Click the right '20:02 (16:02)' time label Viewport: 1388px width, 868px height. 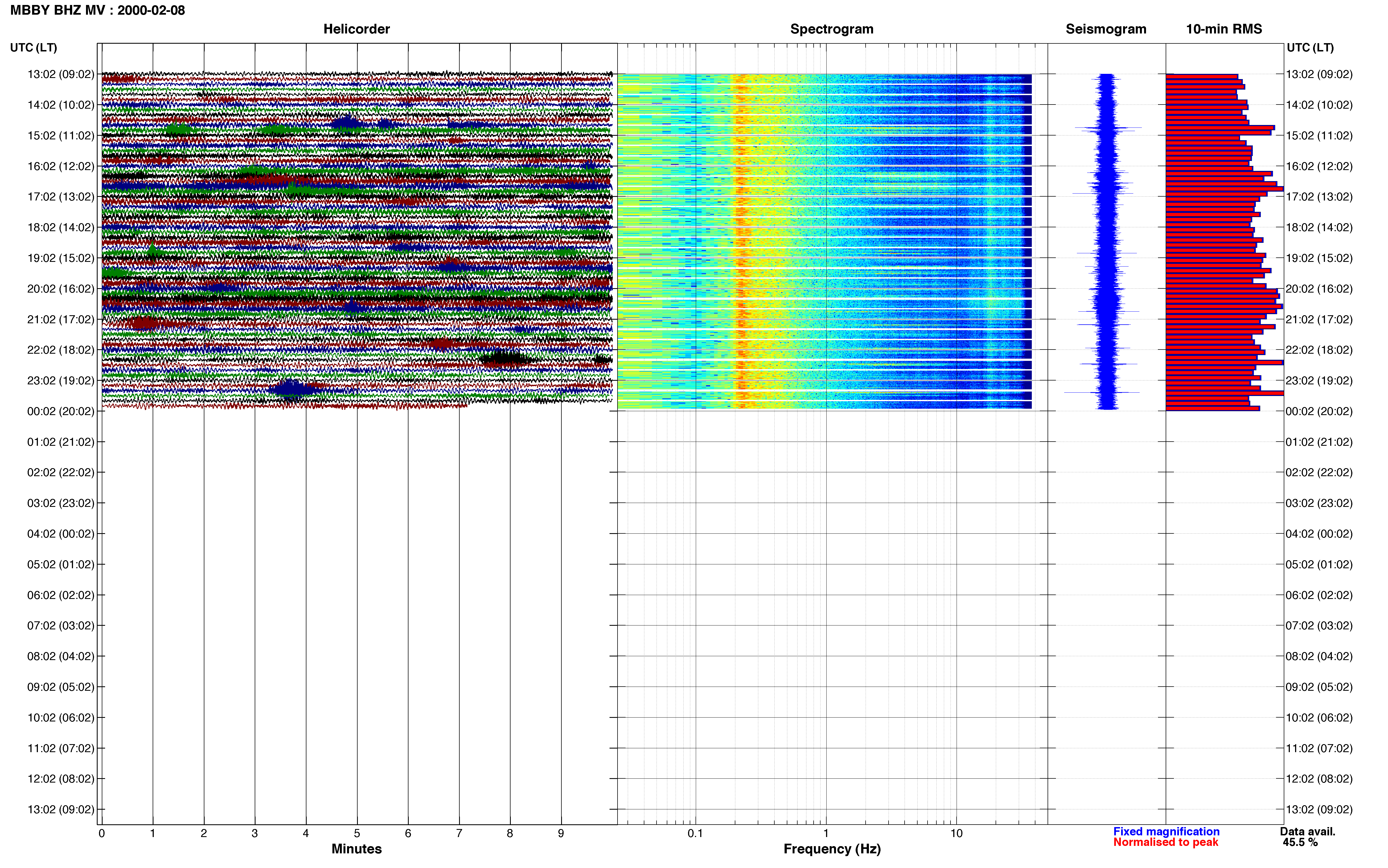click(x=1319, y=289)
